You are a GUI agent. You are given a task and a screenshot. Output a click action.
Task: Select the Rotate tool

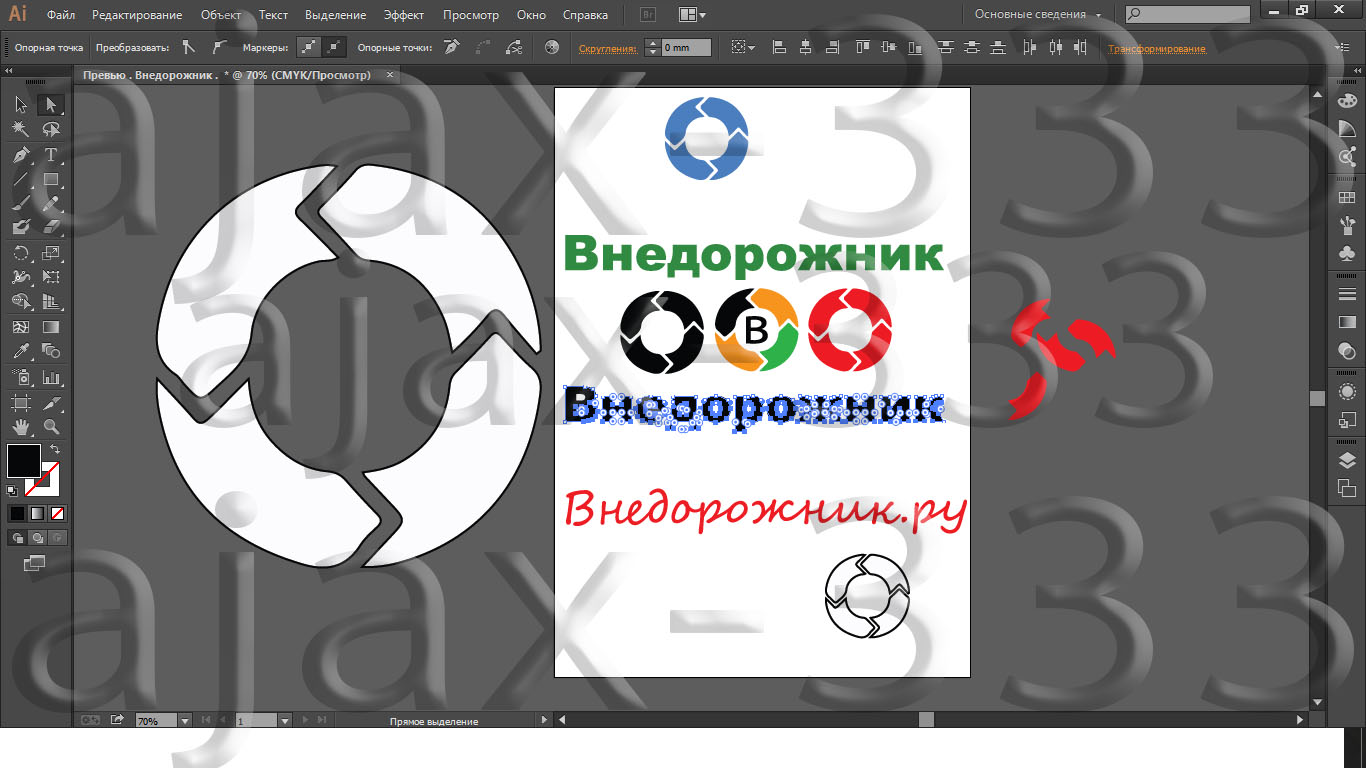click(21, 253)
